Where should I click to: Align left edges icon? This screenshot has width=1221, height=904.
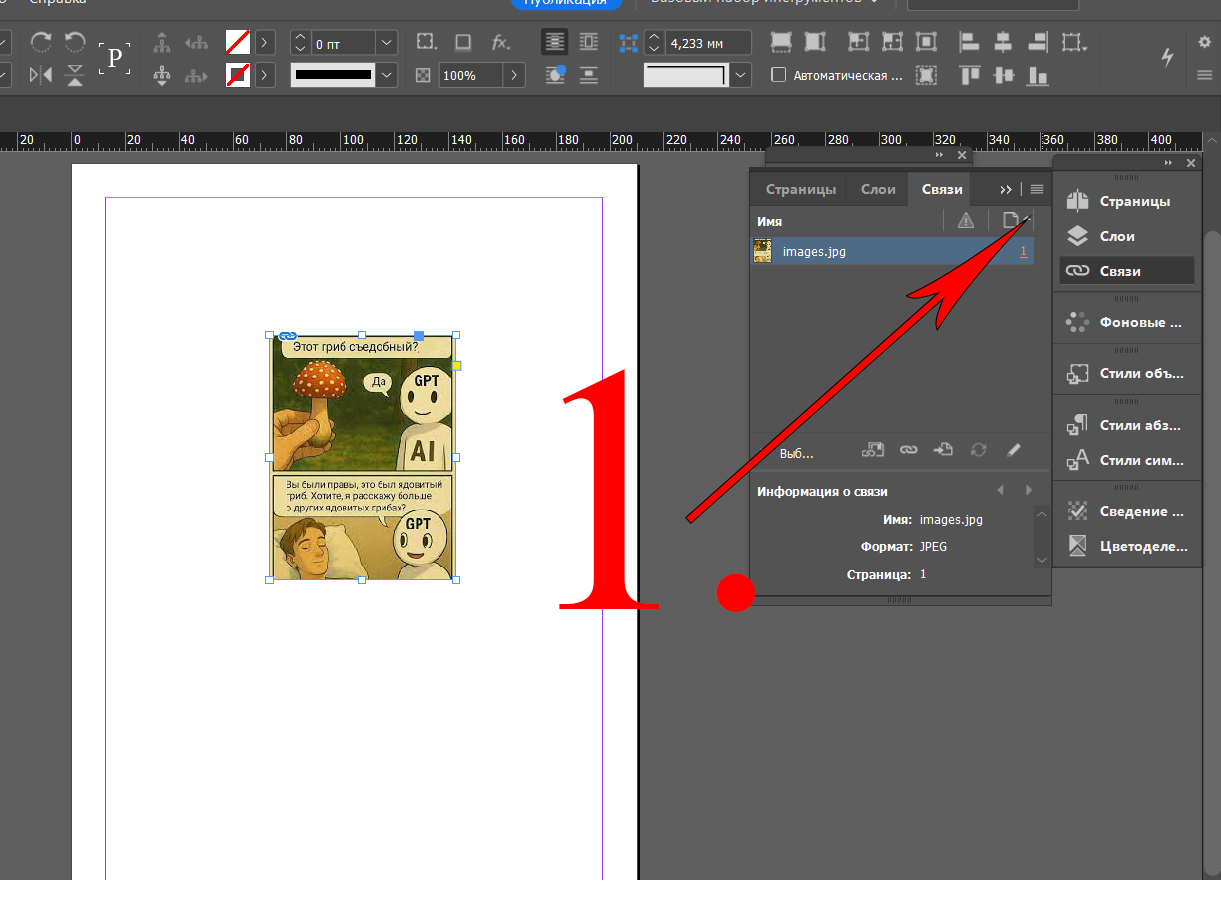(968, 42)
